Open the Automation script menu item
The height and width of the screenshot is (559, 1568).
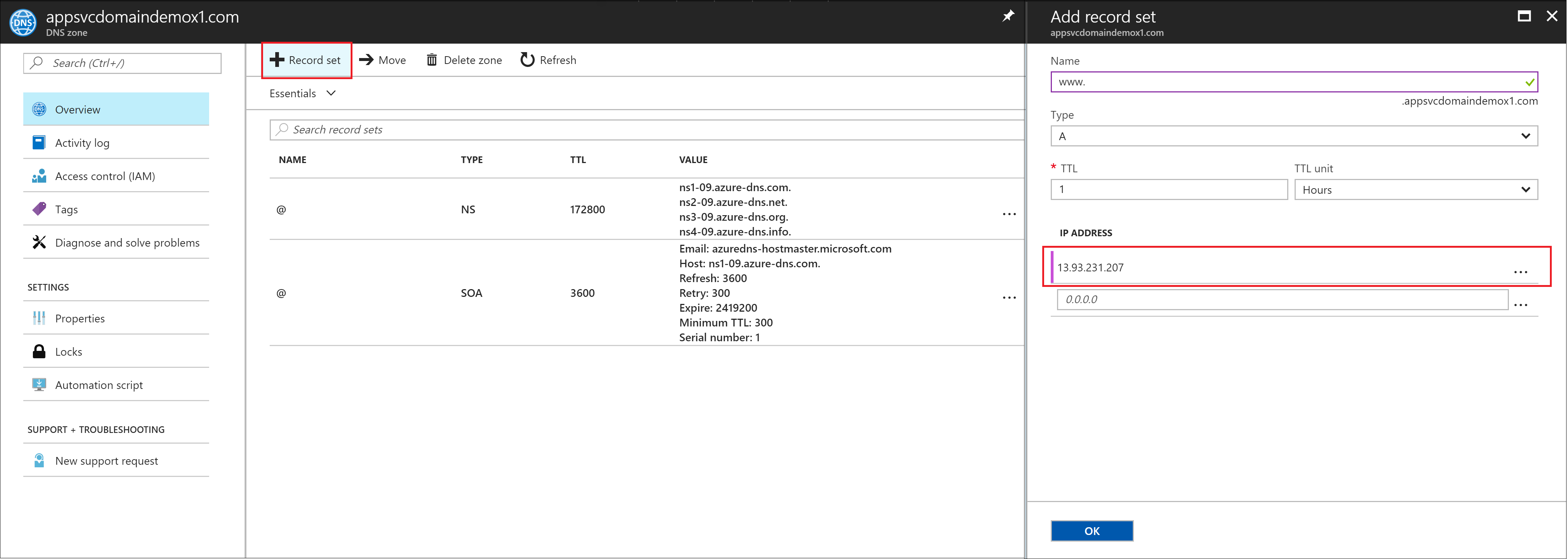coord(99,385)
